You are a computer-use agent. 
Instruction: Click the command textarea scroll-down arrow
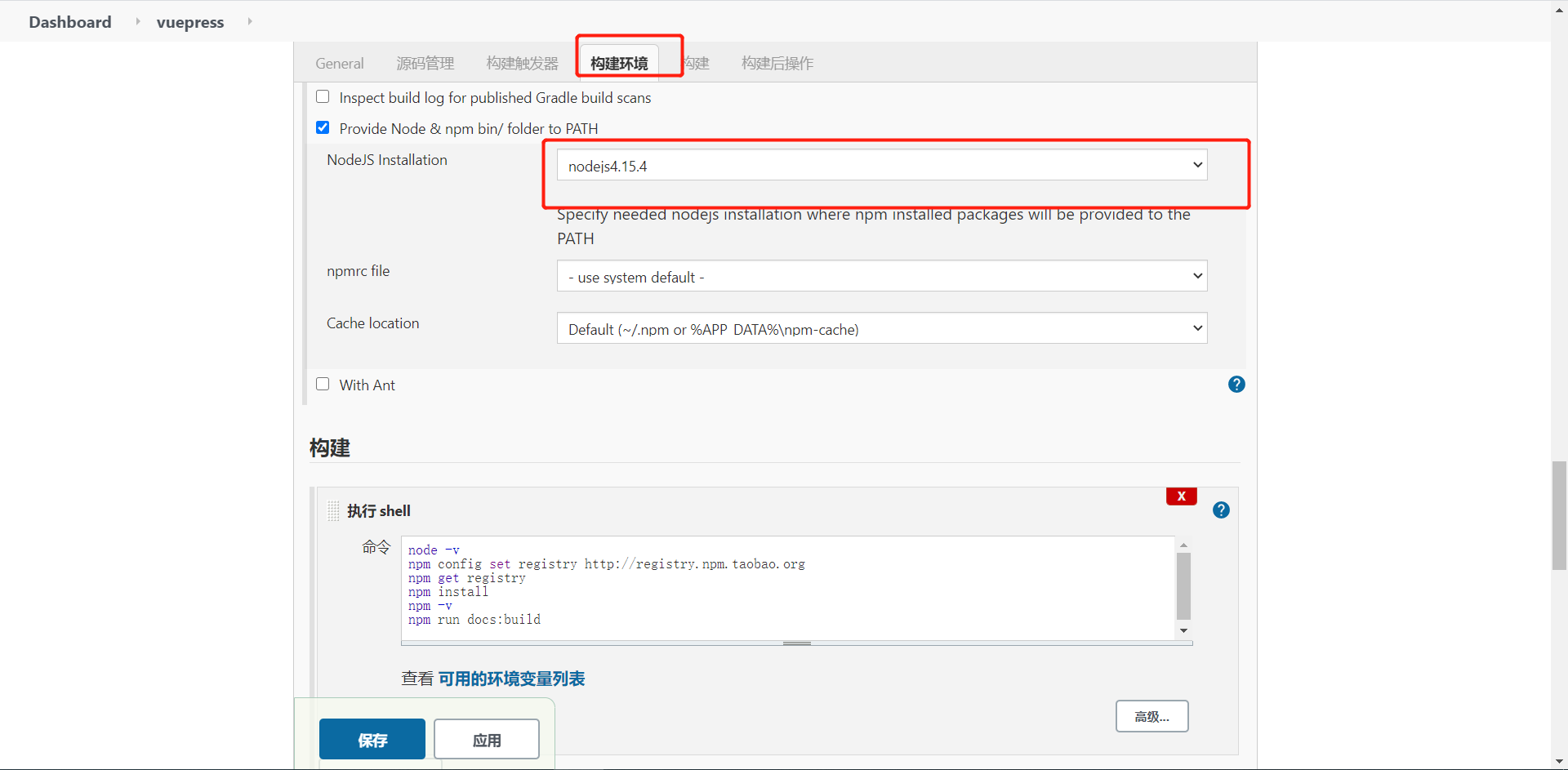(1183, 630)
